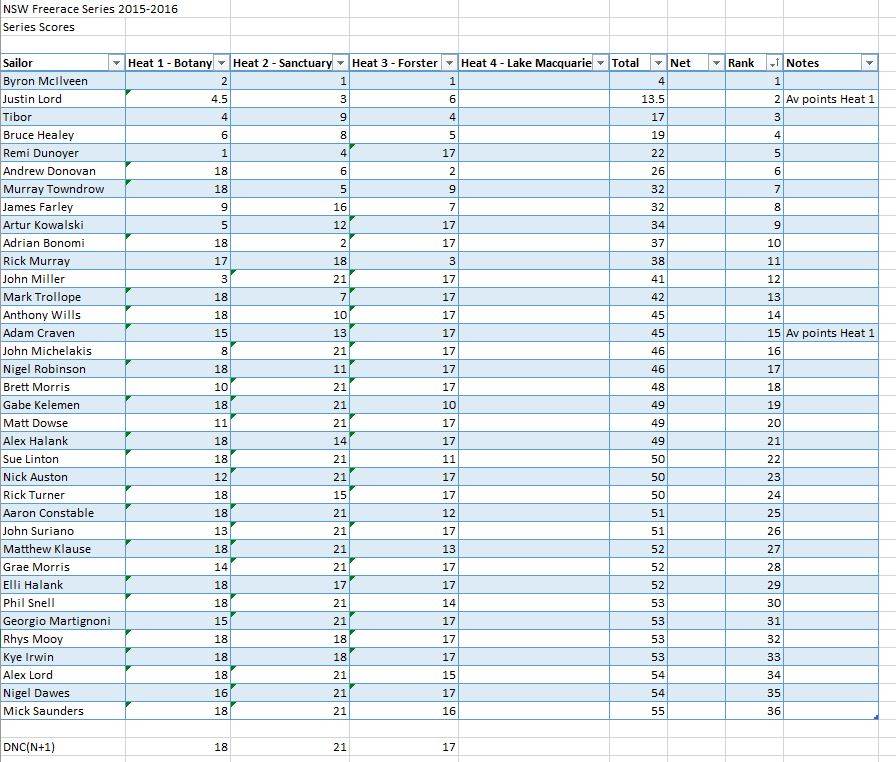Viewport: 896px width, 762px height.
Task: Open the Heat 3 - Forster filter dropdown
Action: (x=449, y=63)
